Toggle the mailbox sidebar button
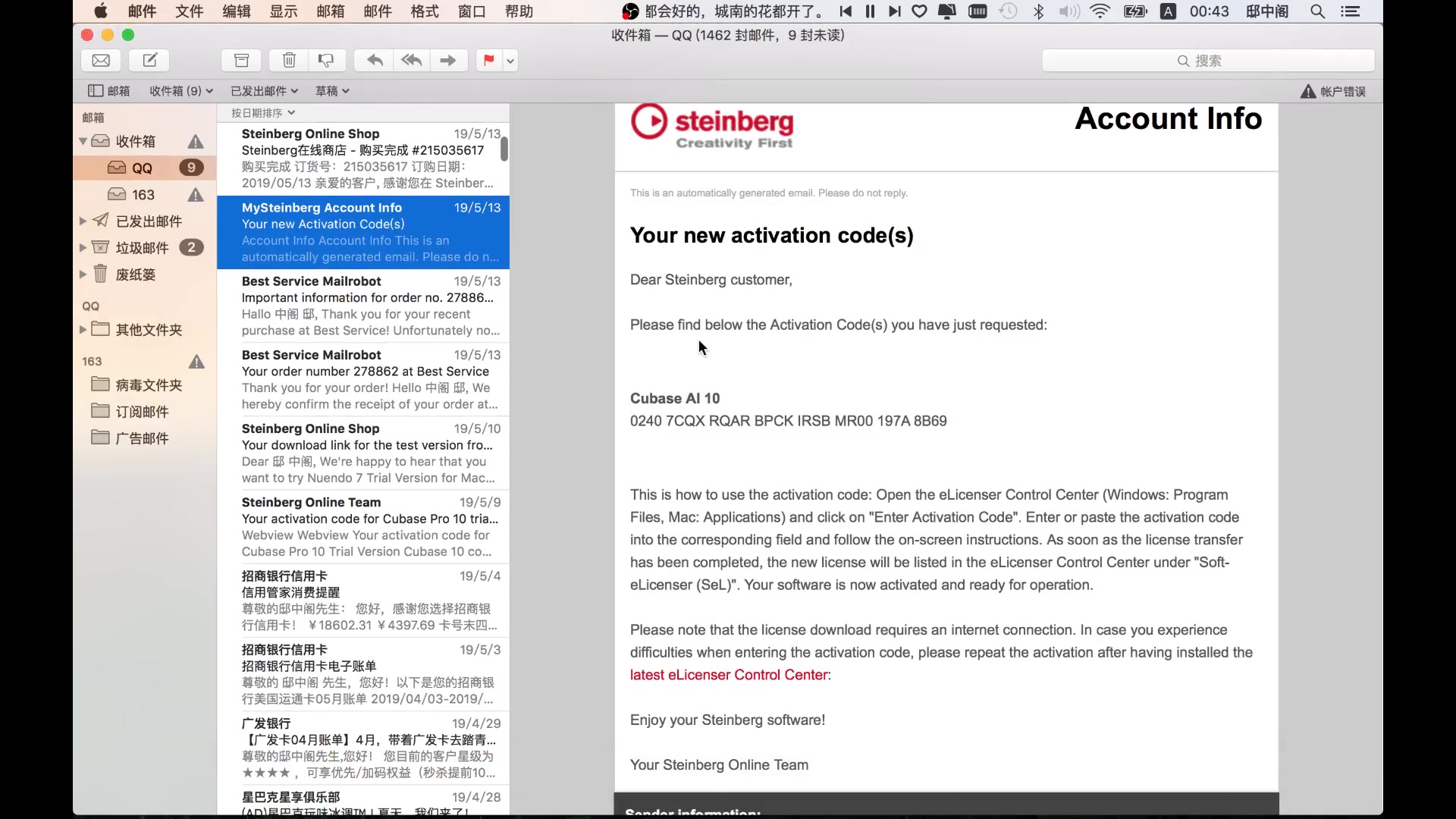This screenshot has width=1456, height=819. pos(109,91)
